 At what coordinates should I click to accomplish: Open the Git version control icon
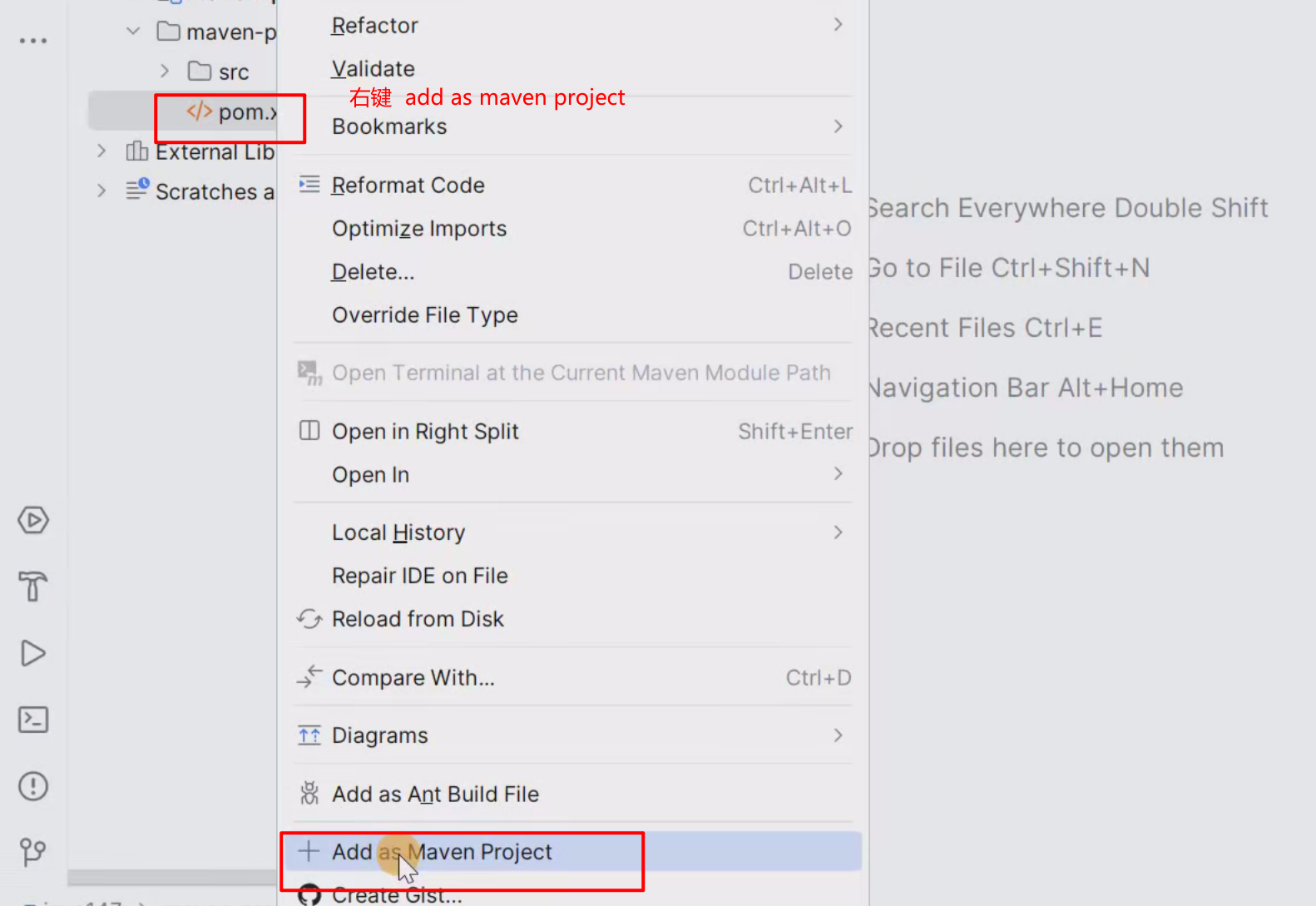point(33,852)
